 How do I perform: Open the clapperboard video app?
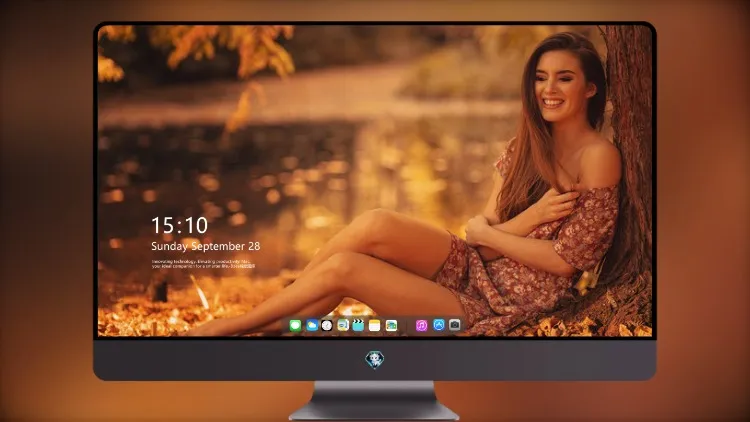point(358,326)
